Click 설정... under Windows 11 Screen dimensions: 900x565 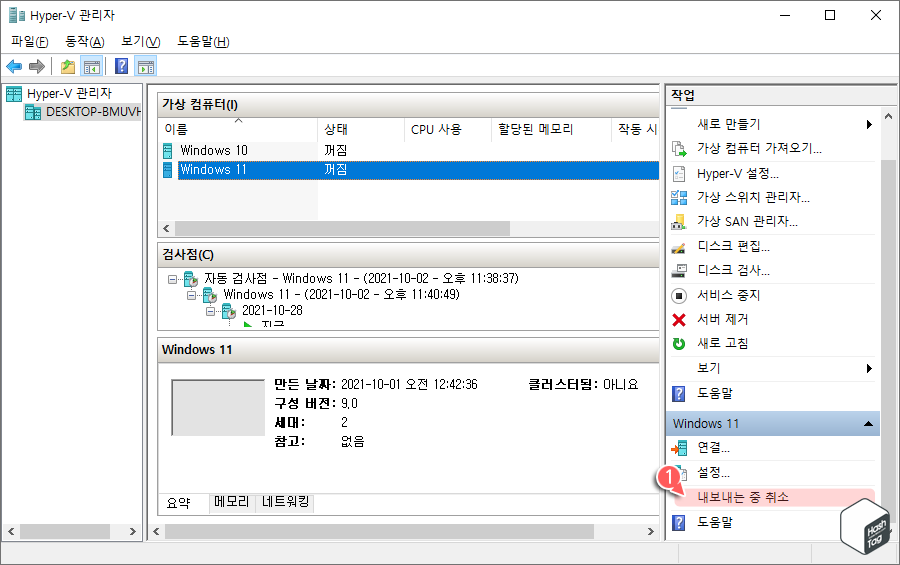pos(713,473)
